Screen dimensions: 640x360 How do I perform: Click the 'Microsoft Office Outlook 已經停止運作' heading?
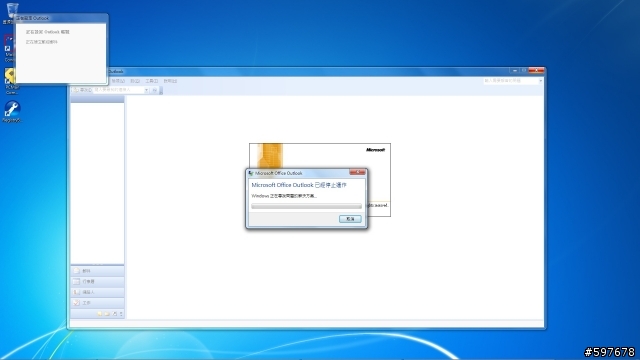(x=299, y=185)
